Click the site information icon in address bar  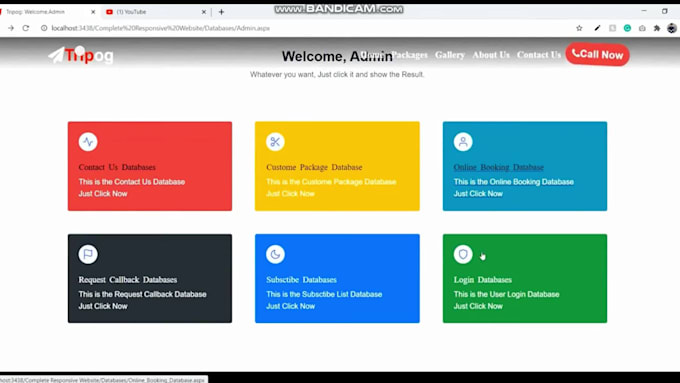(44, 28)
